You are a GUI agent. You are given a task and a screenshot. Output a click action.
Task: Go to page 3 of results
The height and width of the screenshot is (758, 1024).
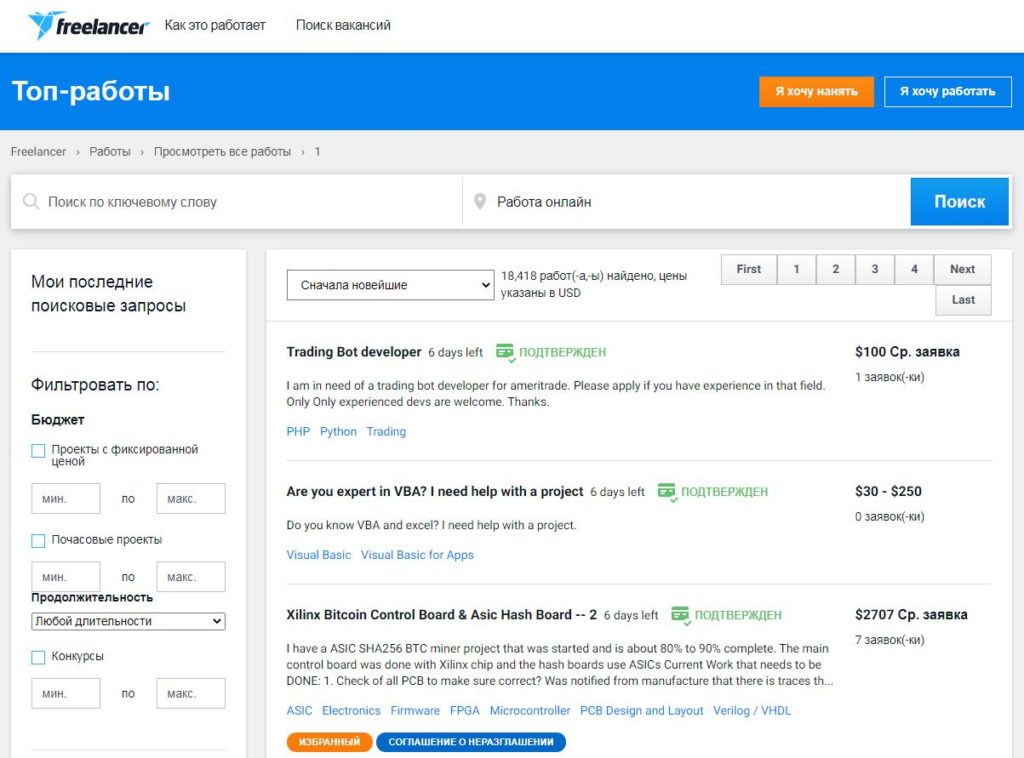pyautogui.click(x=874, y=269)
